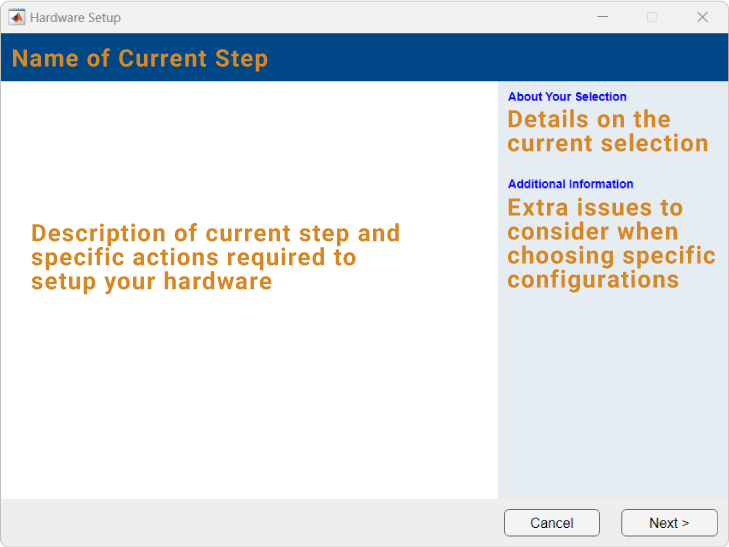729x547 pixels.
Task: Click the greyed-out maximize window button
Action: [652, 17]
